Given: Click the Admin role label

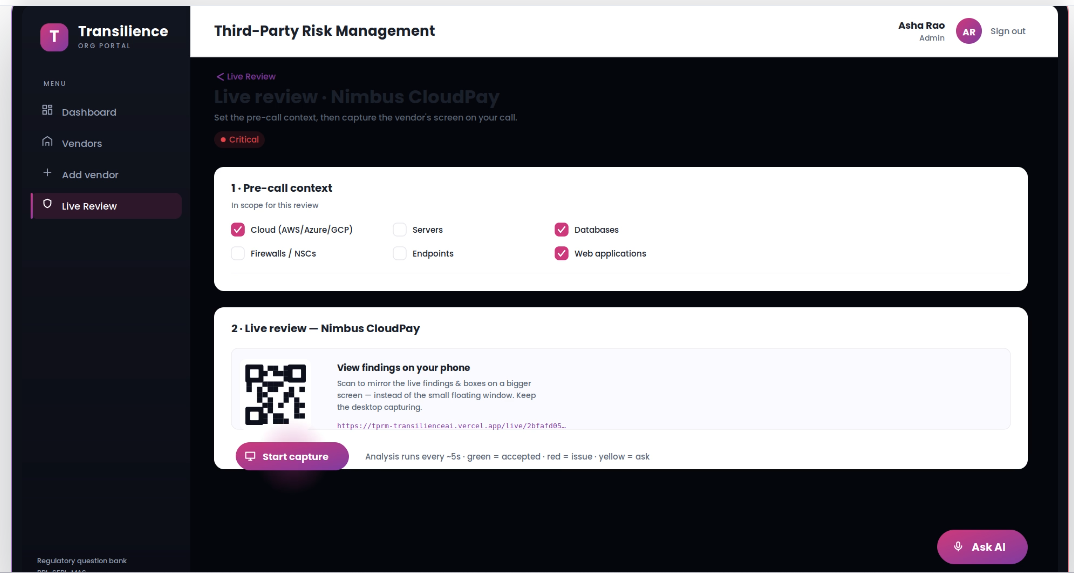Looking at the screenshot, I should point(932,38).
